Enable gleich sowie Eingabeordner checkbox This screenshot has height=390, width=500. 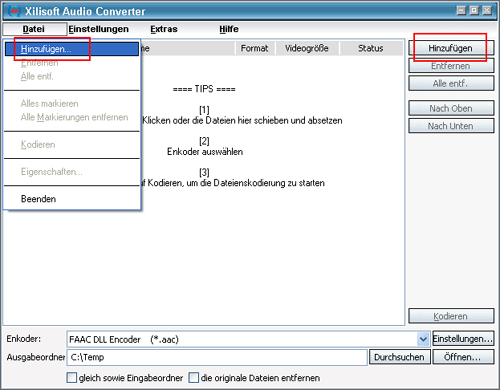tap(72, 378)
